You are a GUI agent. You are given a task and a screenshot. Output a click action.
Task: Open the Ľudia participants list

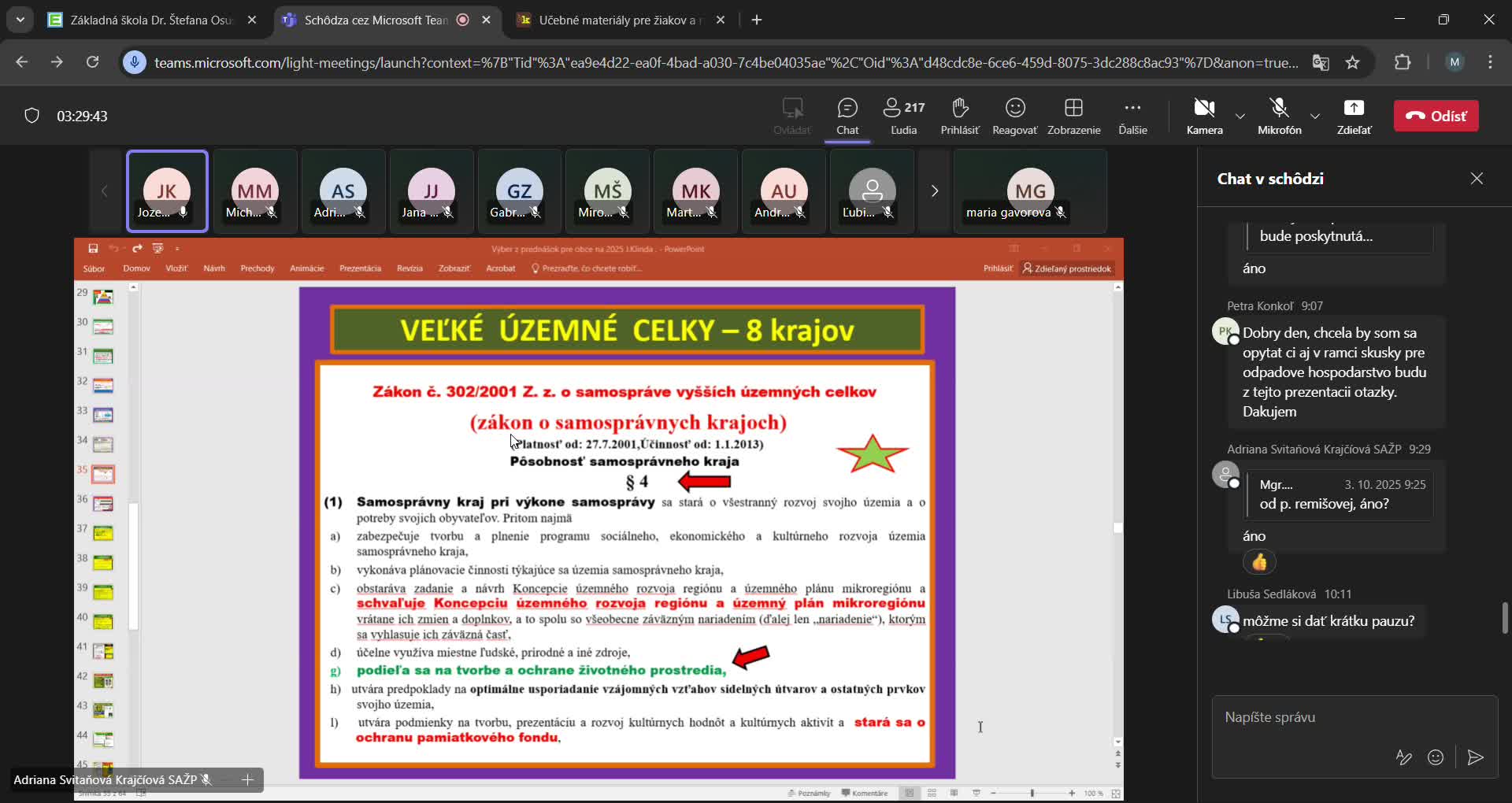[x=903, y=116]
